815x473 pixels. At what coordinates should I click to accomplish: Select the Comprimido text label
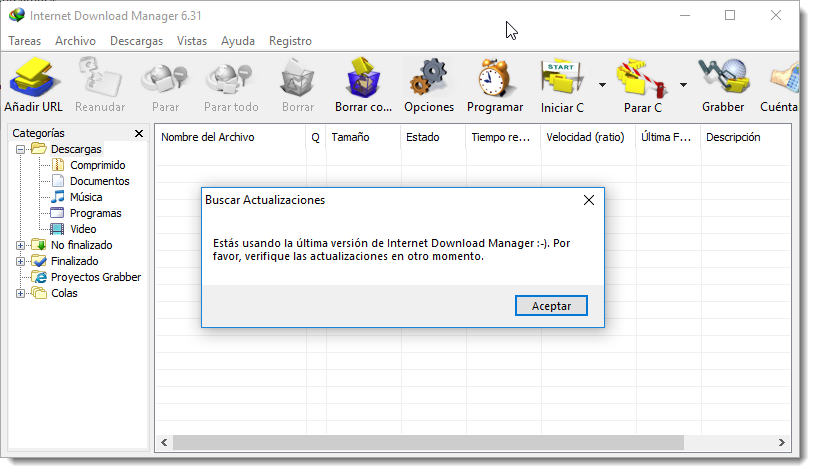[x=98, y=165]
